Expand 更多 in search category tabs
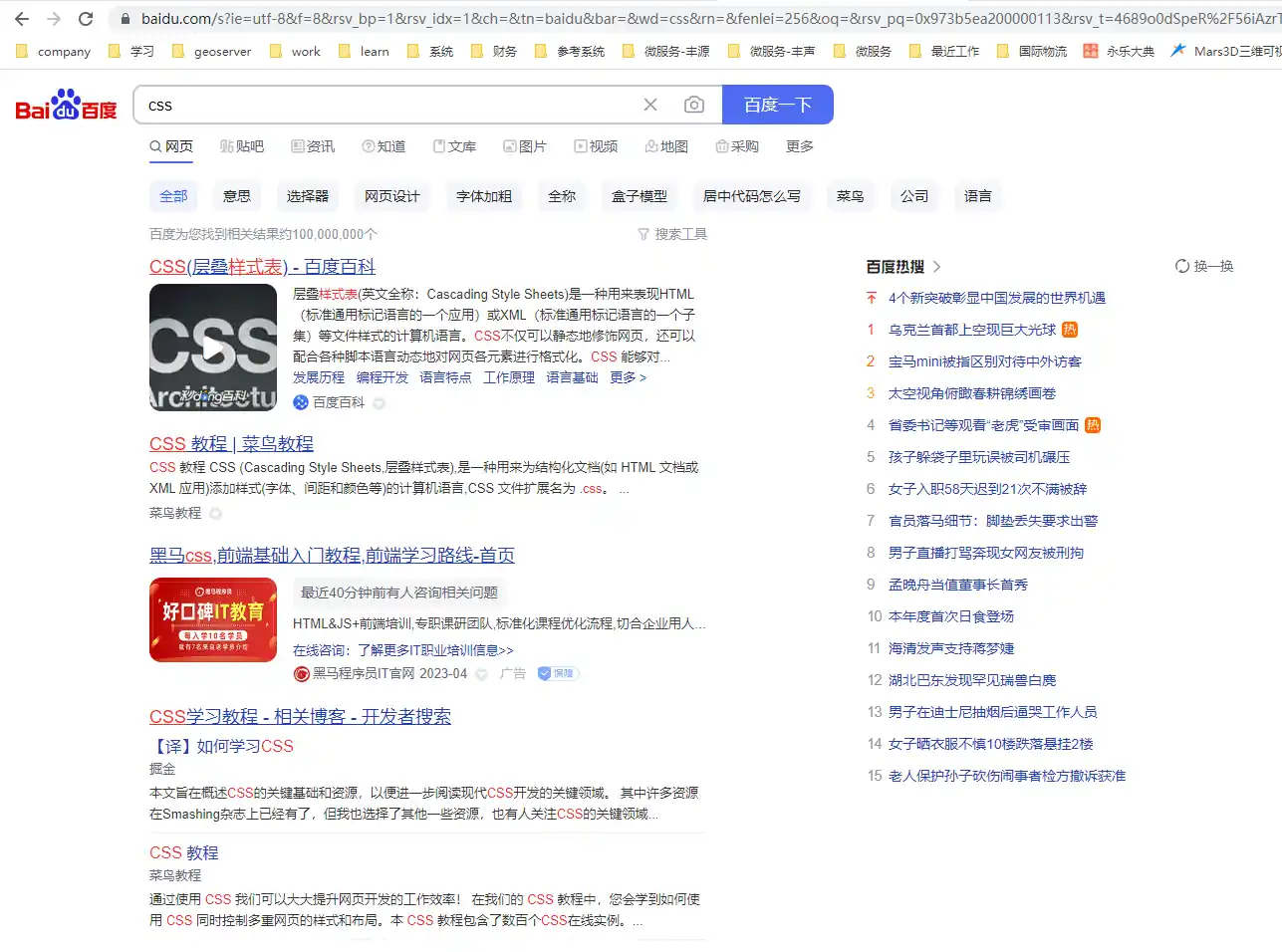 click(x=799, y=146)
